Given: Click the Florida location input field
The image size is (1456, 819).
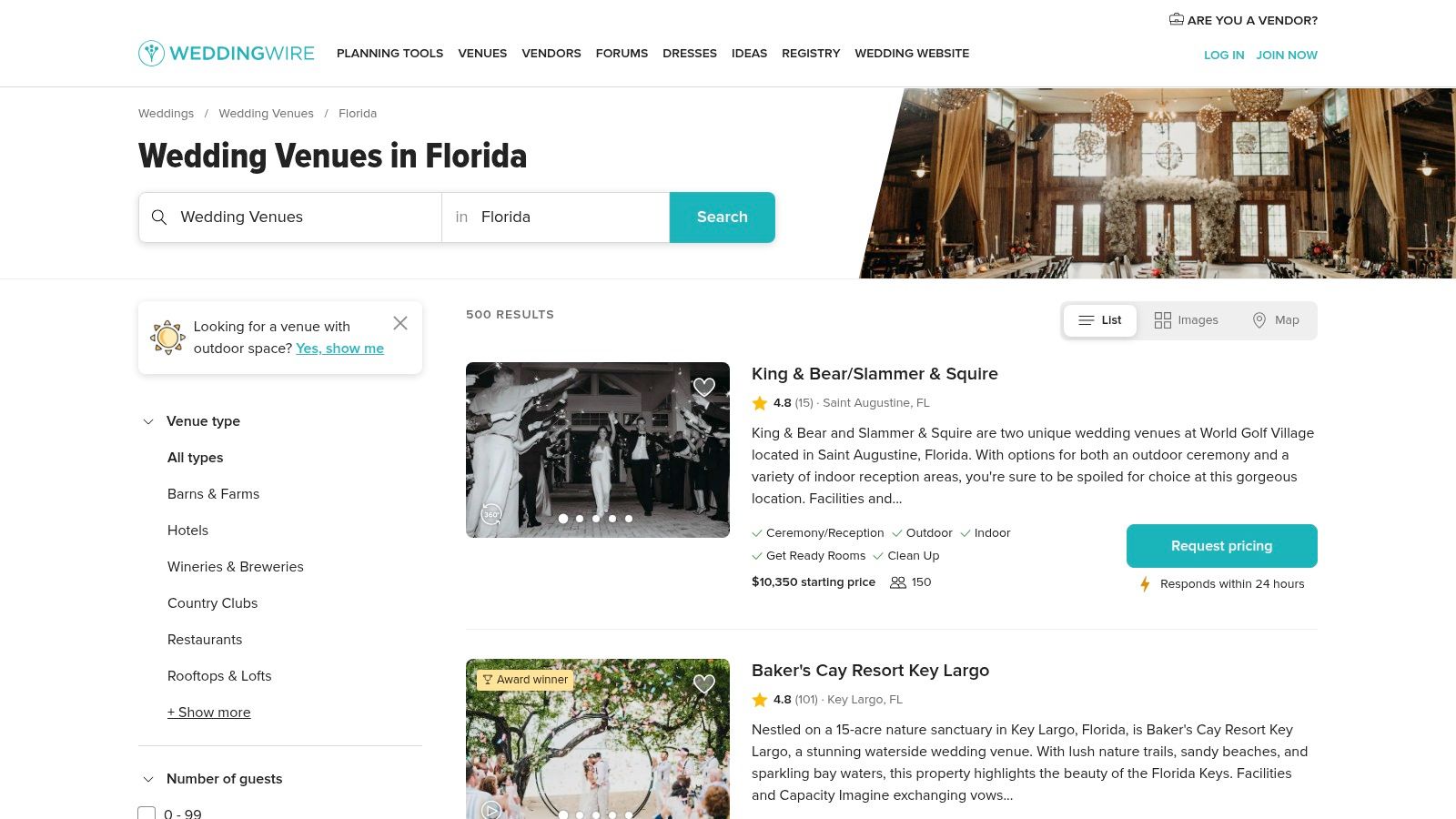Looking at the screenshot, I should click(556, 217).
